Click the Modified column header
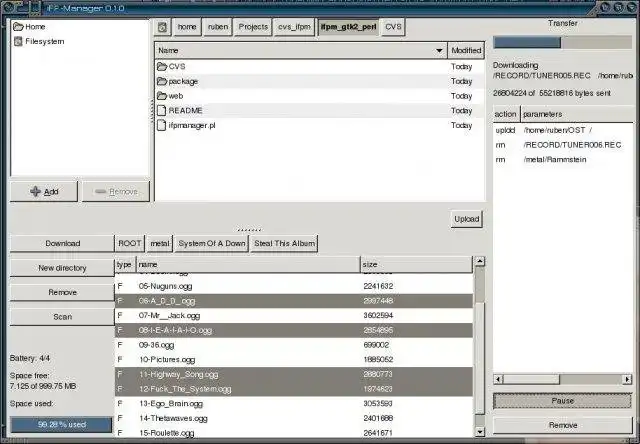 (466, 50)
